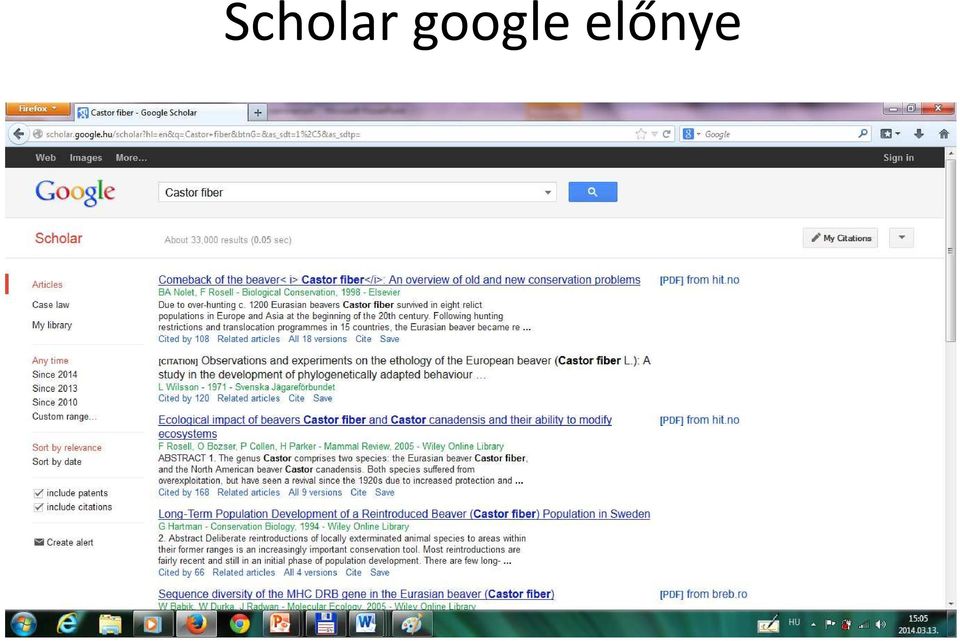Click the My Citations button

point(841,238)
